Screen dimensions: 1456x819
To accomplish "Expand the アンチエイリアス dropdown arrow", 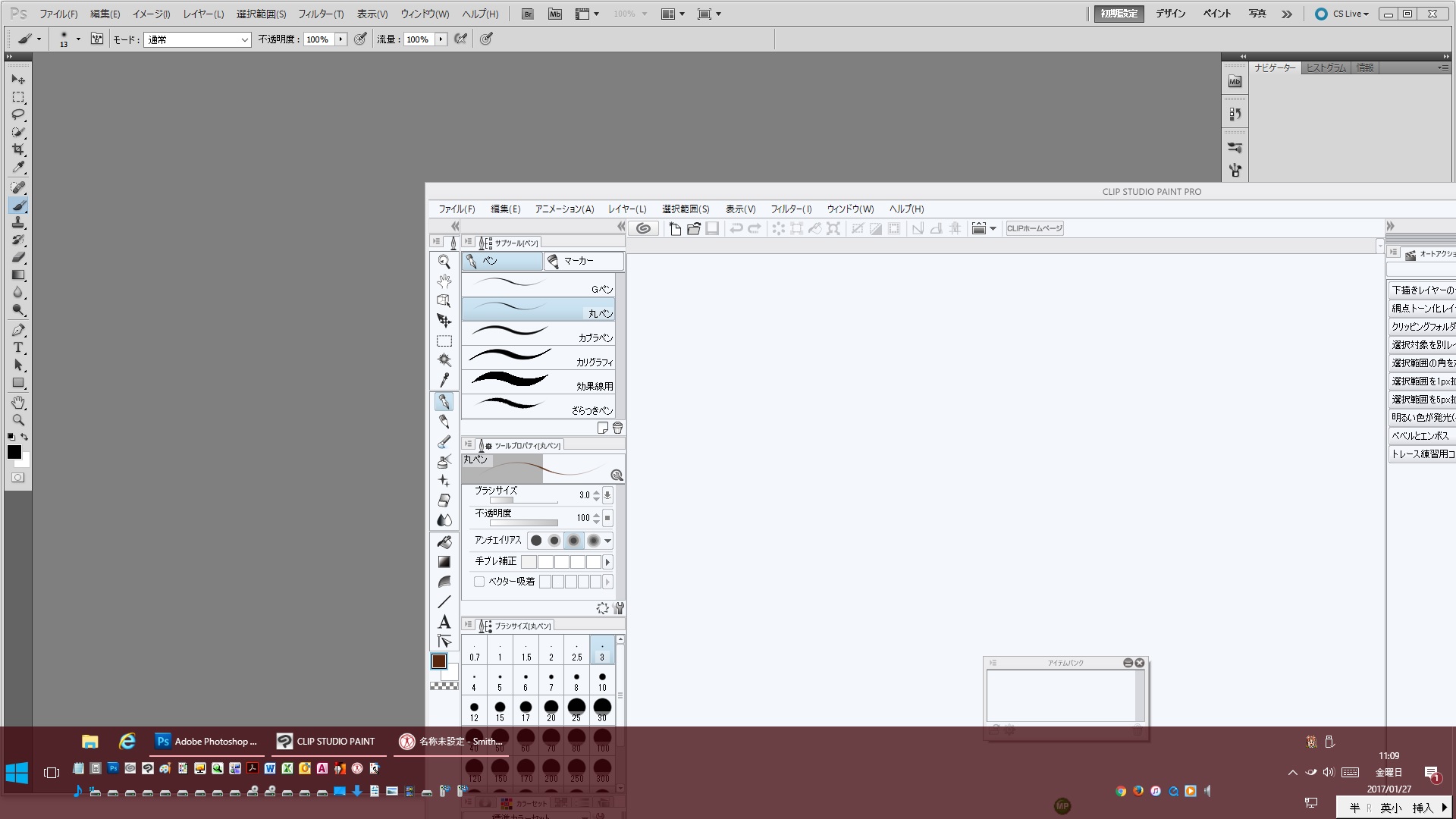I will click(607, 541).
